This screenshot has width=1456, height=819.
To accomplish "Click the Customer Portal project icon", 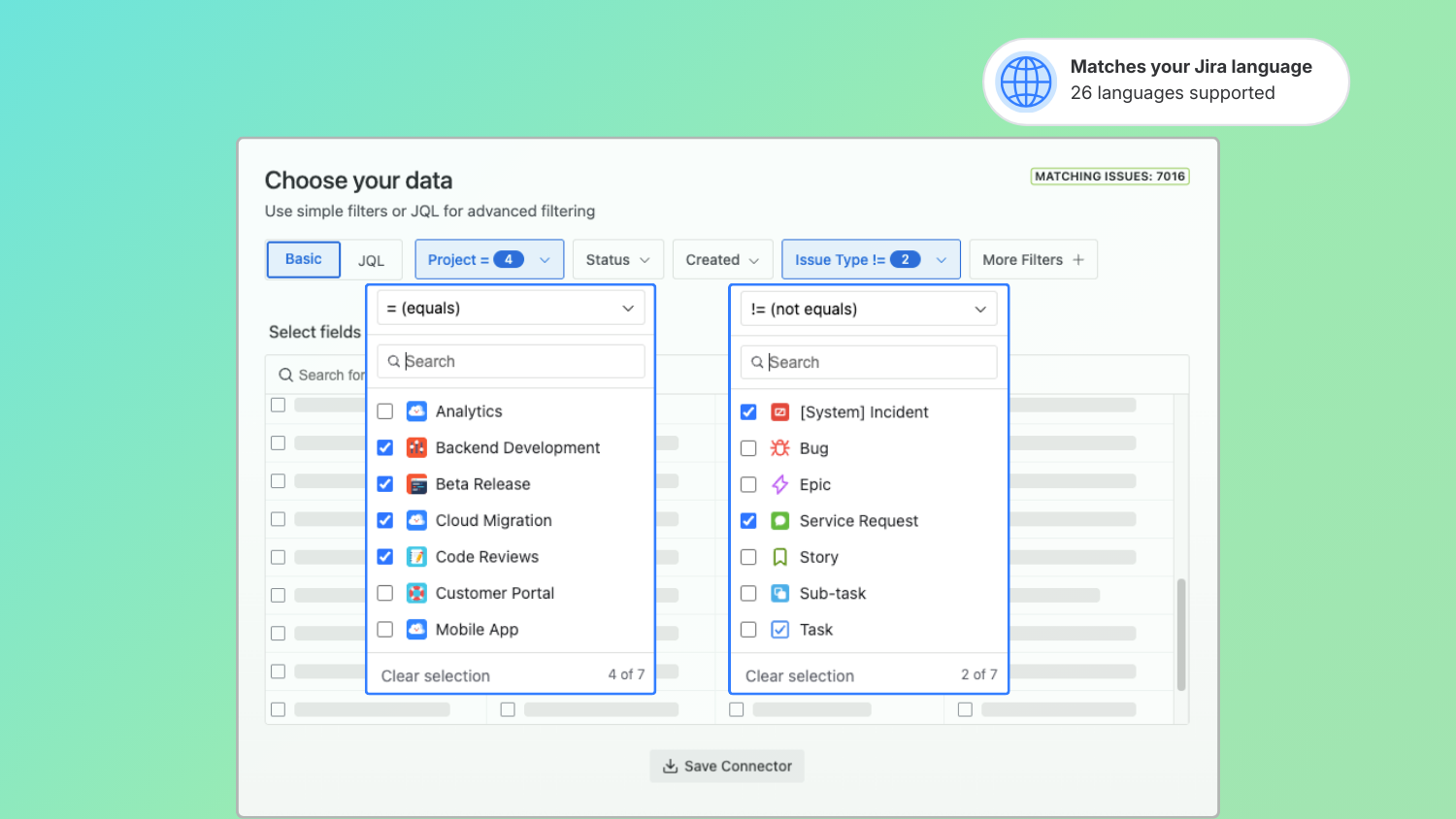I will tap(416, 593).
